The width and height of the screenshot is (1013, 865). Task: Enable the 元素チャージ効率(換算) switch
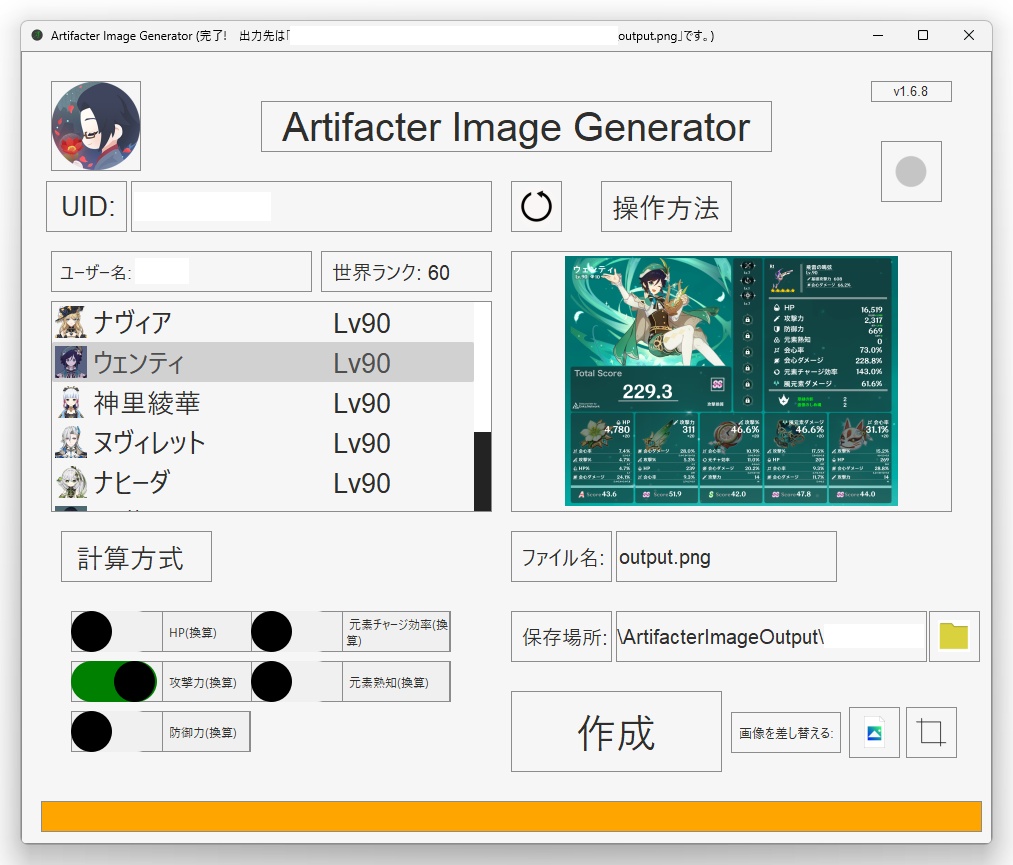tap(297, 632)
